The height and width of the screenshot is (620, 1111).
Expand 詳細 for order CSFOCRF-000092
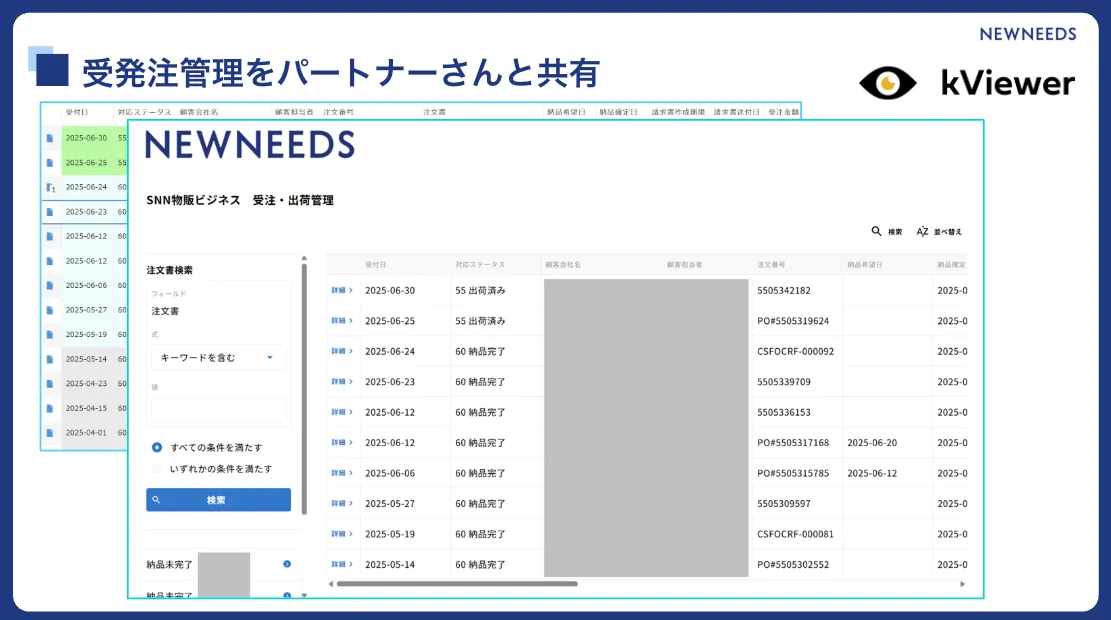coord(342,352)
